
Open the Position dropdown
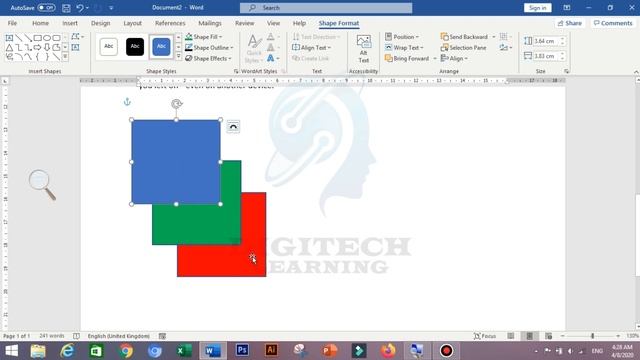pyautogui.click(x=402, y=37)
